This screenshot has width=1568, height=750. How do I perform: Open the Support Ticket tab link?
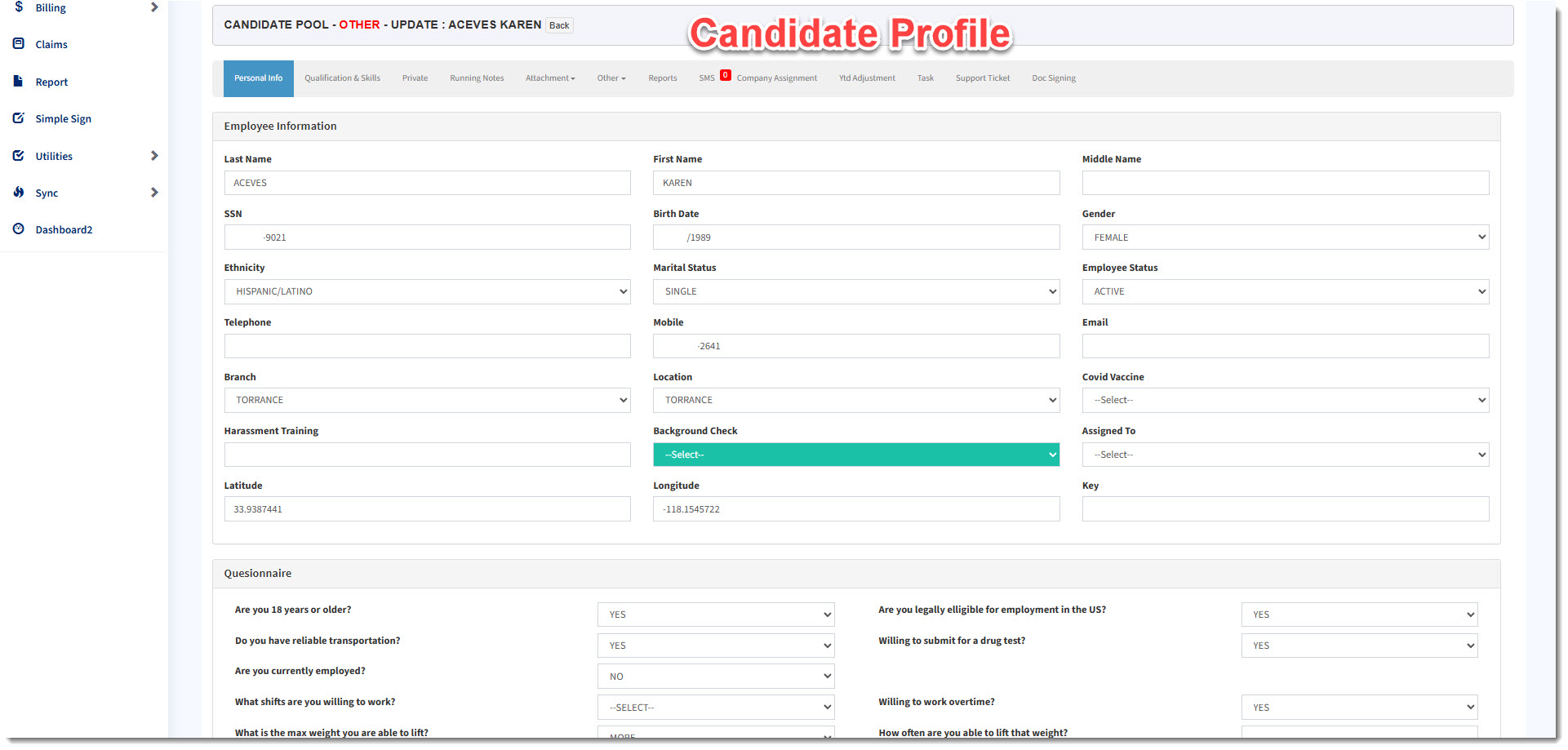[x=982, y=78]
